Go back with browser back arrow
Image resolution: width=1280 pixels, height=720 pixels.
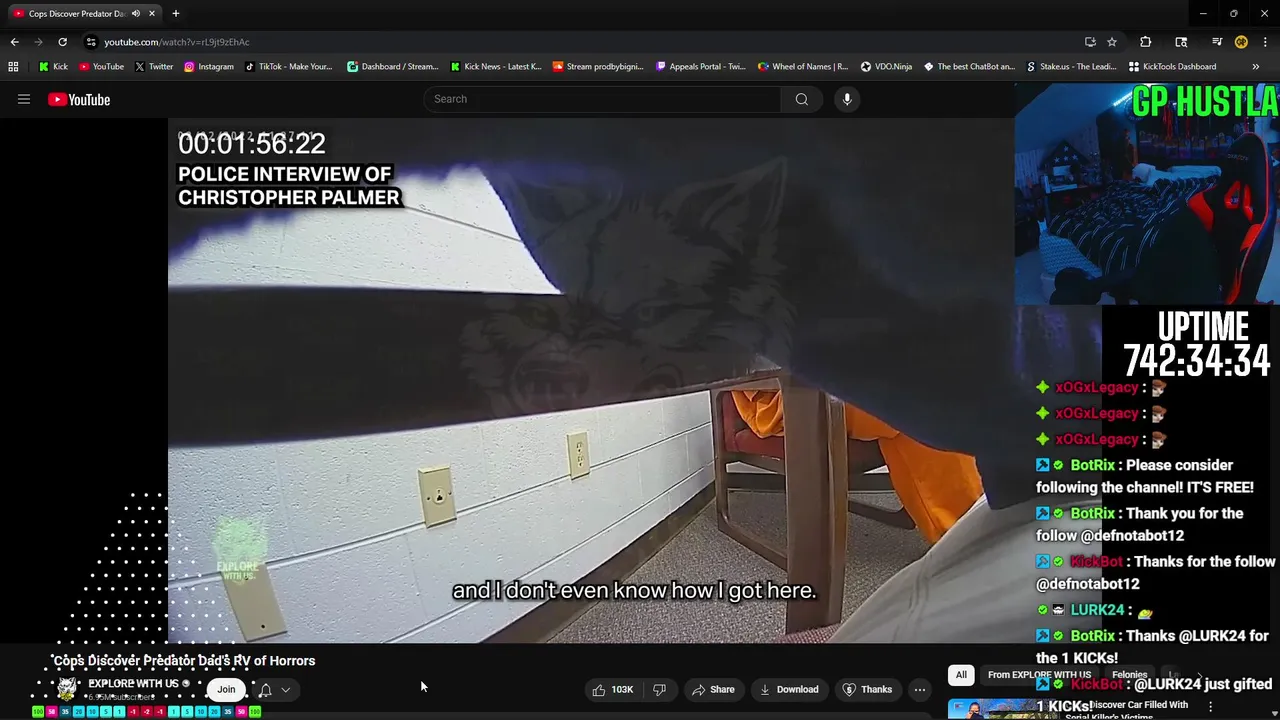pyautogui.click(x=14, y=42)
